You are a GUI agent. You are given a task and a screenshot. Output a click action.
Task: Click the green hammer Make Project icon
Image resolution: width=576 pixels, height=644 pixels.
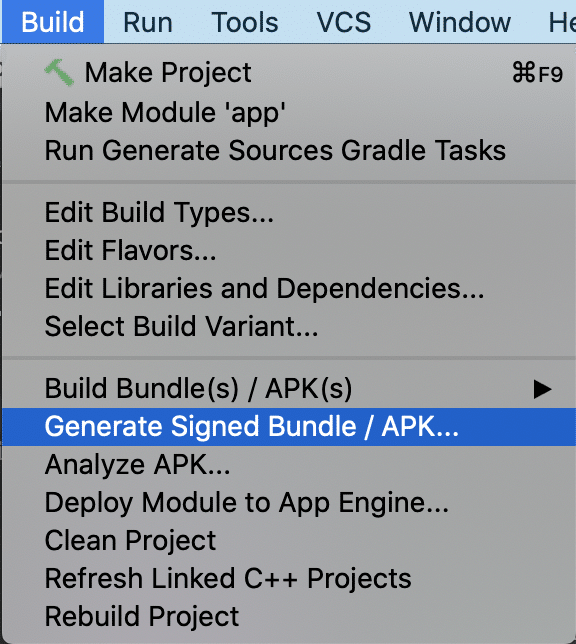(x=59, y=73)
